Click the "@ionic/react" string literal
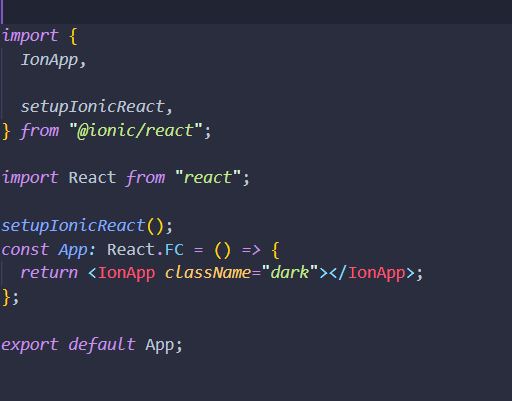This screenshot has width=512, height=401. point(136,131)
